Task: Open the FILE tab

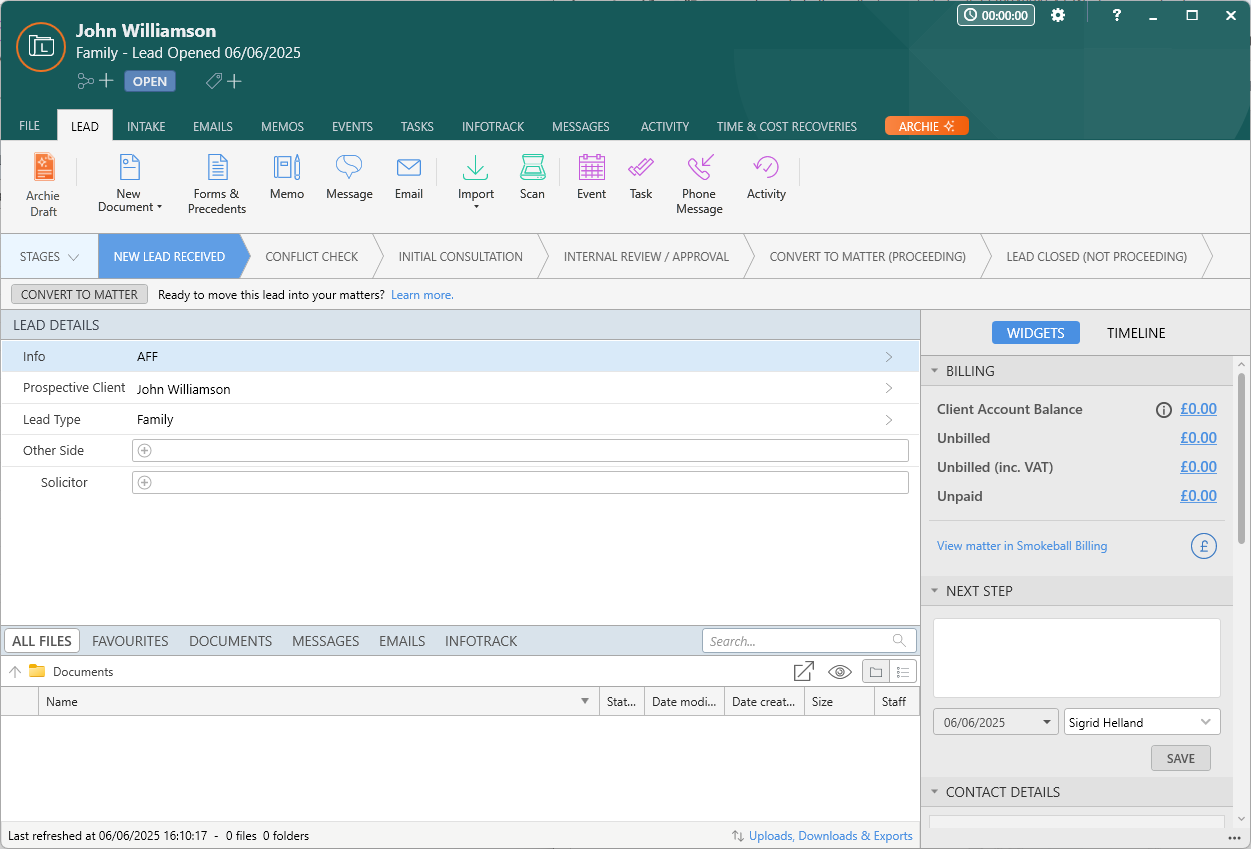Action: click(x=30, y=126)
